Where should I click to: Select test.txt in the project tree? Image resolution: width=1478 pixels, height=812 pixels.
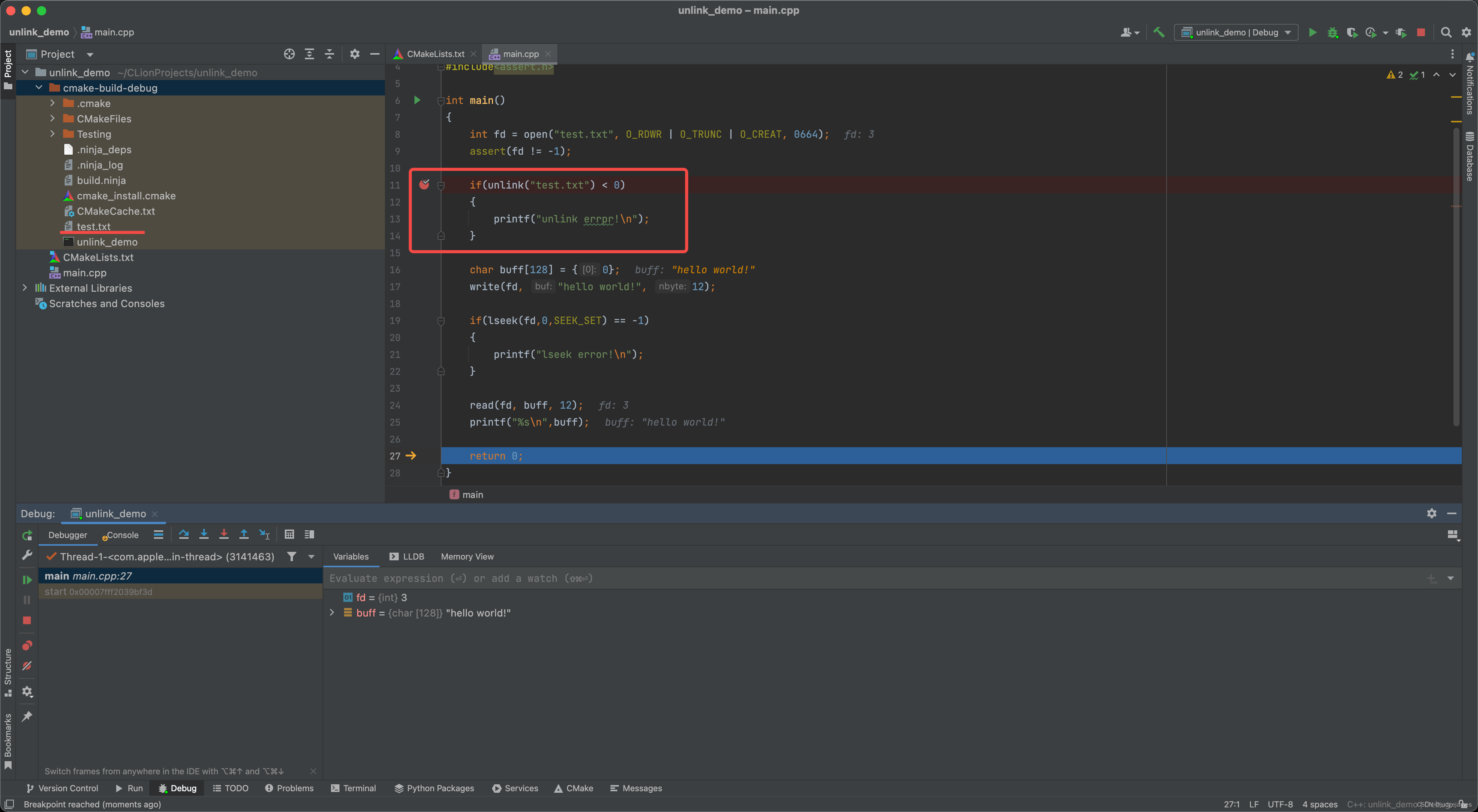click(94, 226)
